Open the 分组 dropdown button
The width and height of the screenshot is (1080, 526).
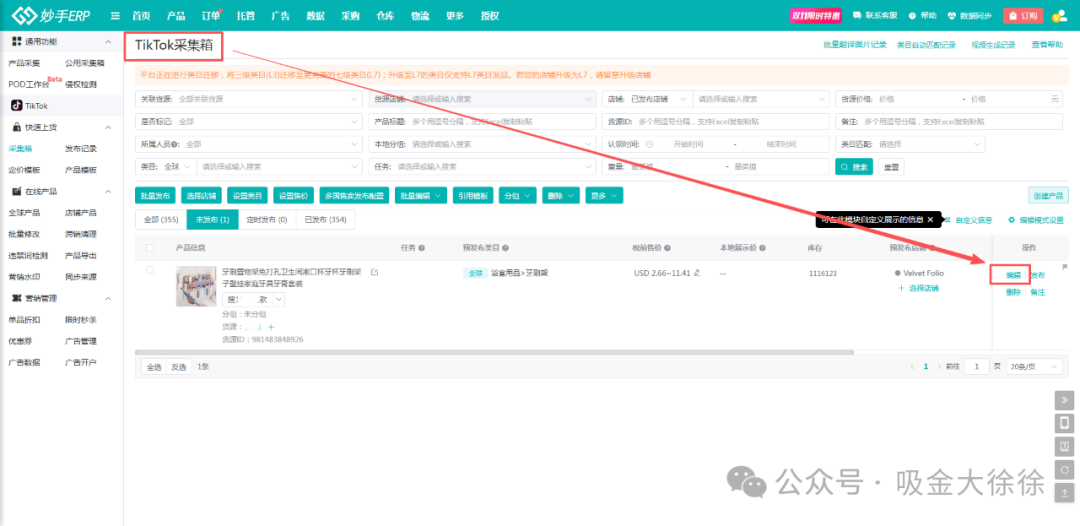click(x=518, y=196)
